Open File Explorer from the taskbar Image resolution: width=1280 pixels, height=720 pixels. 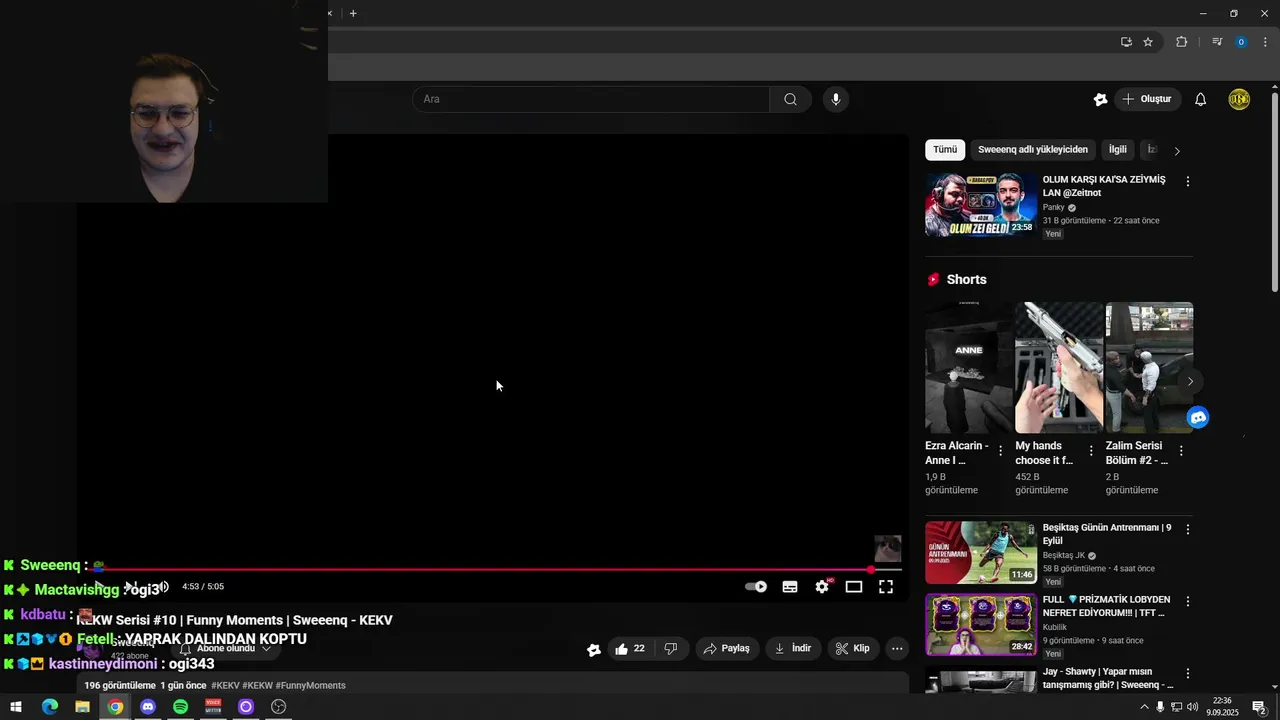point(82,707)
